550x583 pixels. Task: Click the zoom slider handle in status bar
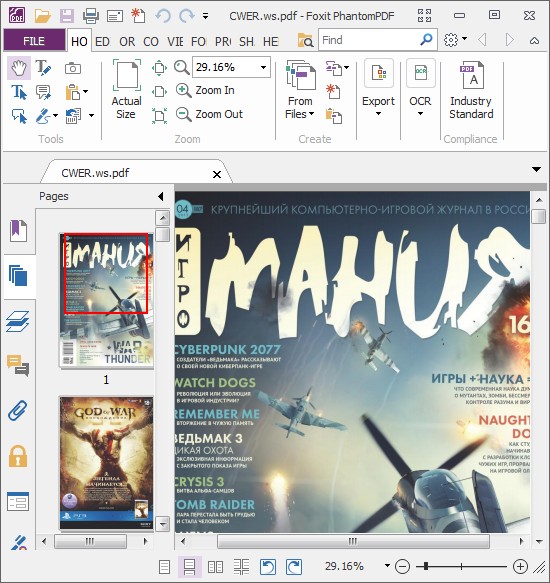426,567
